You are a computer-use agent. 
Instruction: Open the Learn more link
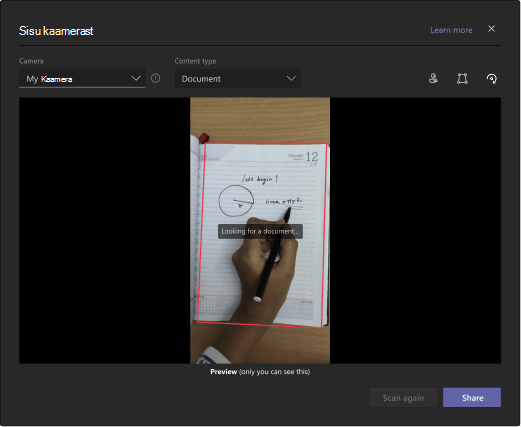click(x=451, y=30)
